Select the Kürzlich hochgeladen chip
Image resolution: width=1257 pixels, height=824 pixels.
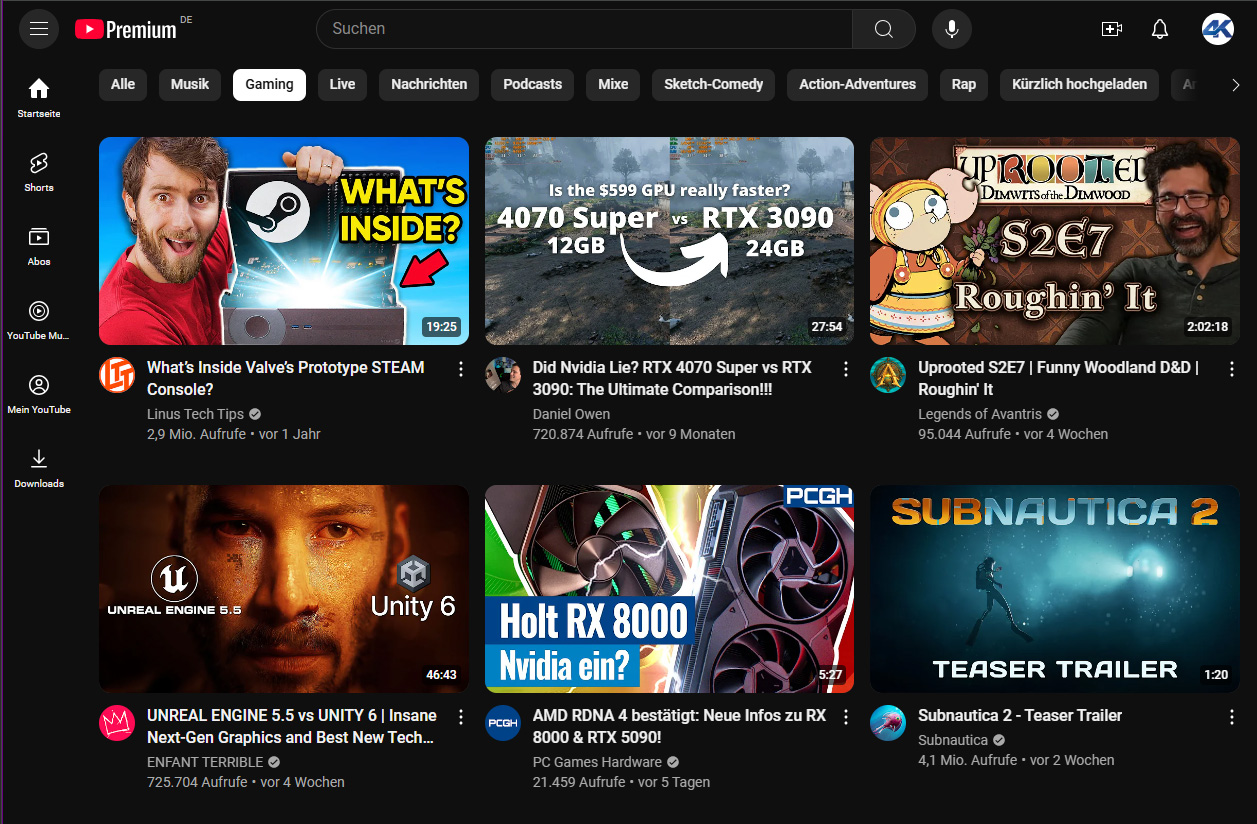(1080, 85)
